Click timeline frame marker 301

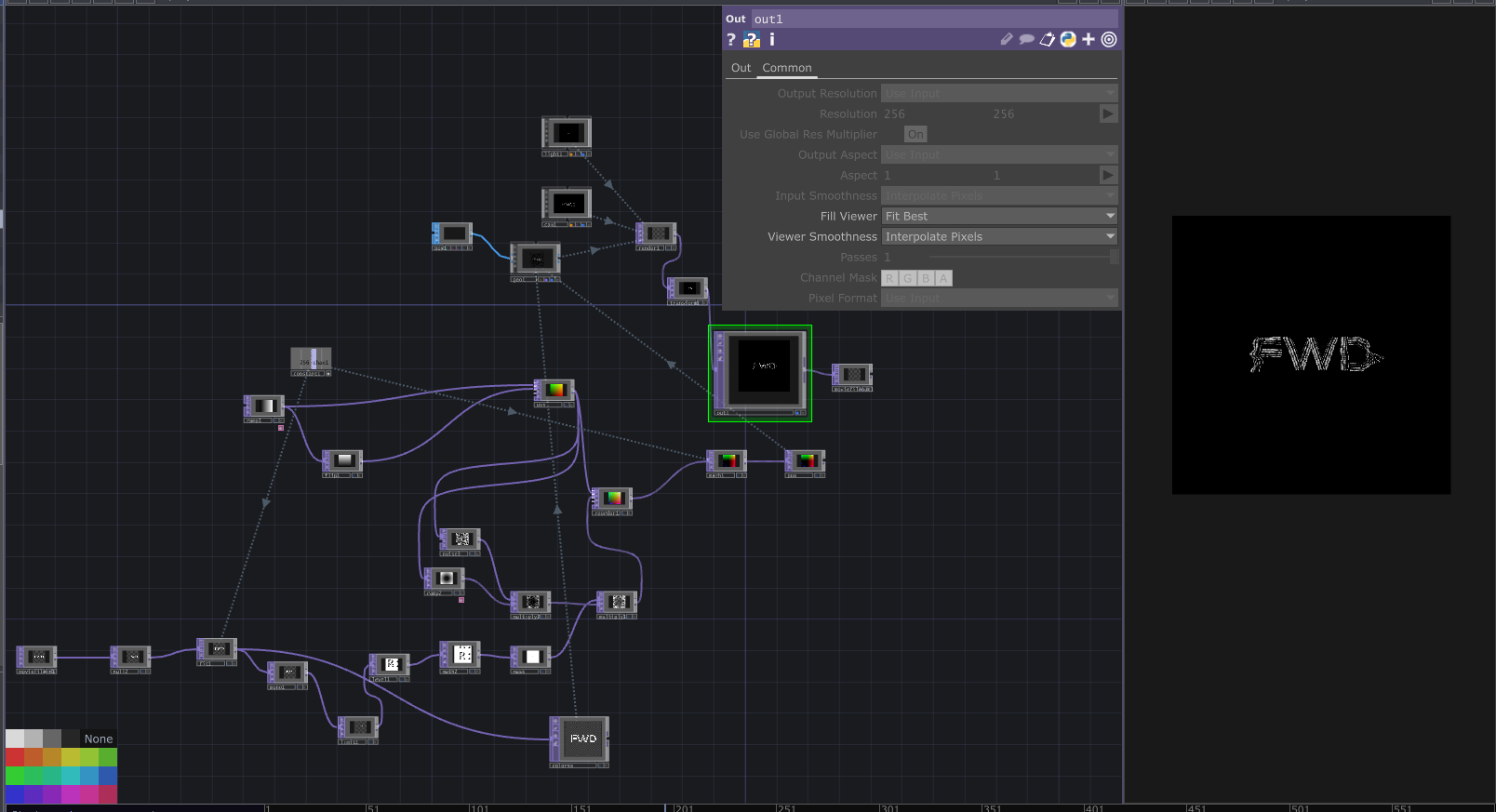[889, 807]
